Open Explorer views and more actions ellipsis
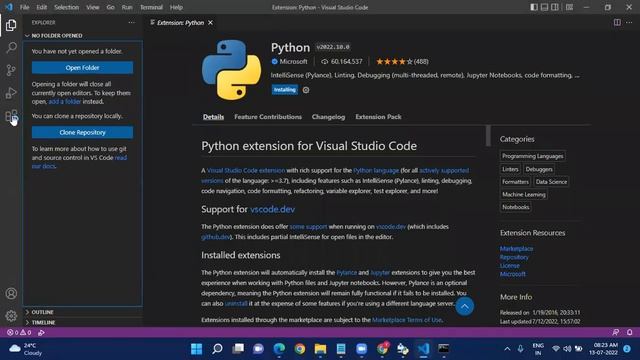The height and width of the screenshot is (360, 640). pos(131,22)
